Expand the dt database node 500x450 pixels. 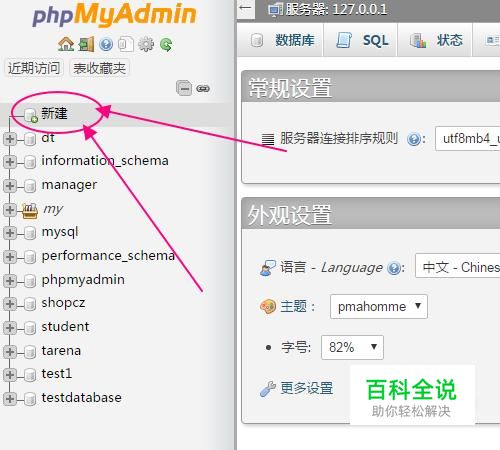click(10, 139)
